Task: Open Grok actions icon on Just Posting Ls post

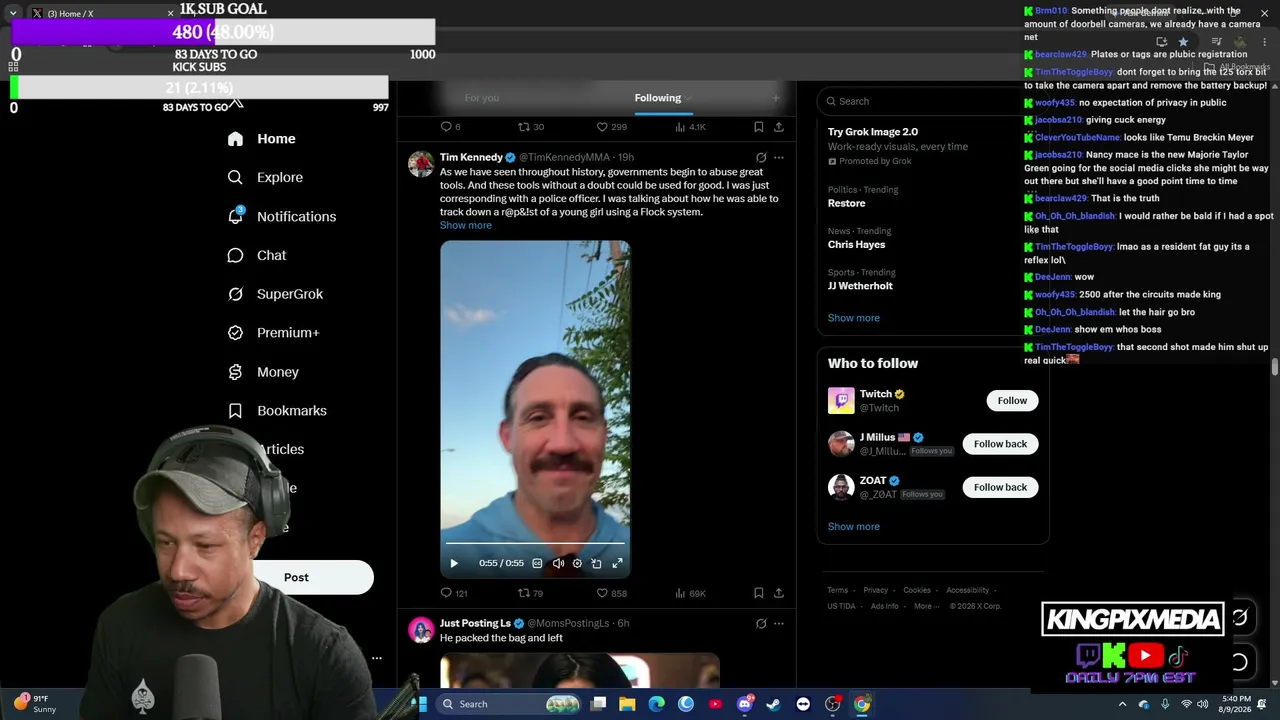Action: pyautogui.click(x=761, y=623)
